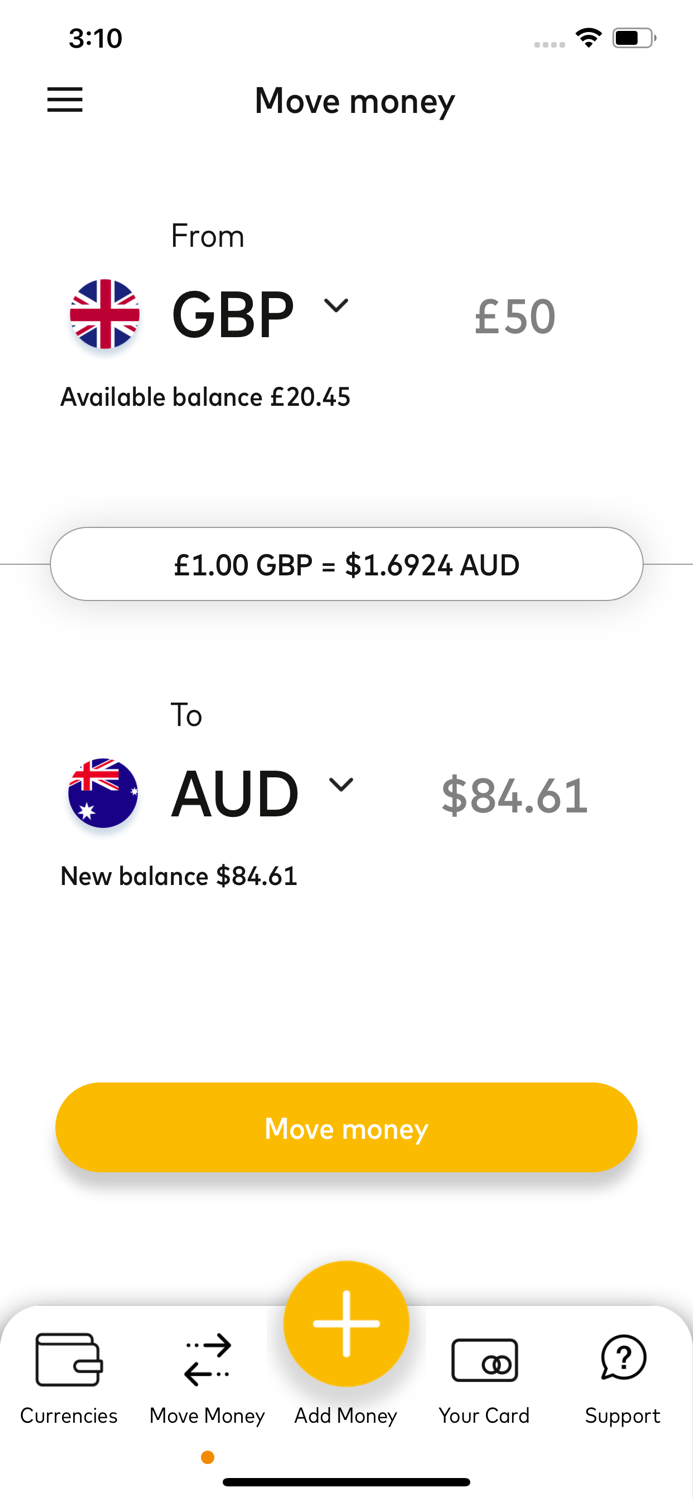Tap the $84.61 converted amount
The height and width of the screenshot is (1500, 693).
point(514,795)
